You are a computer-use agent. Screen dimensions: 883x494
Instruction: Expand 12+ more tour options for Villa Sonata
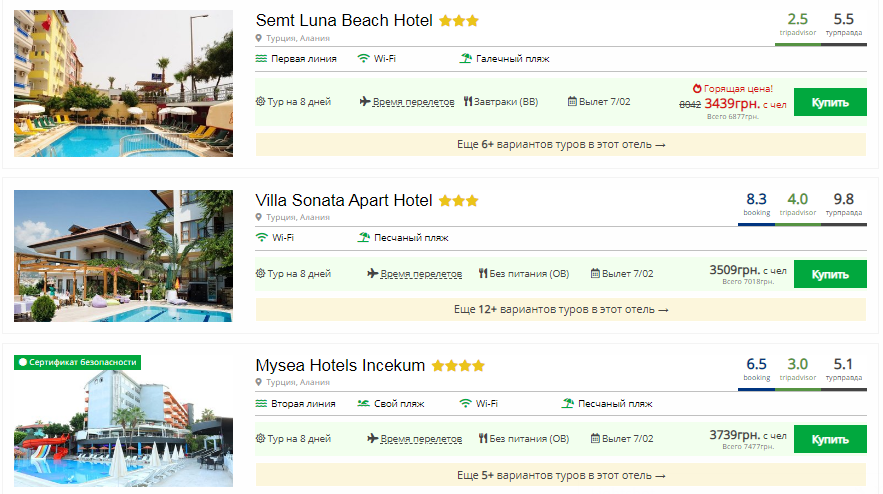[x=561, y=309]
